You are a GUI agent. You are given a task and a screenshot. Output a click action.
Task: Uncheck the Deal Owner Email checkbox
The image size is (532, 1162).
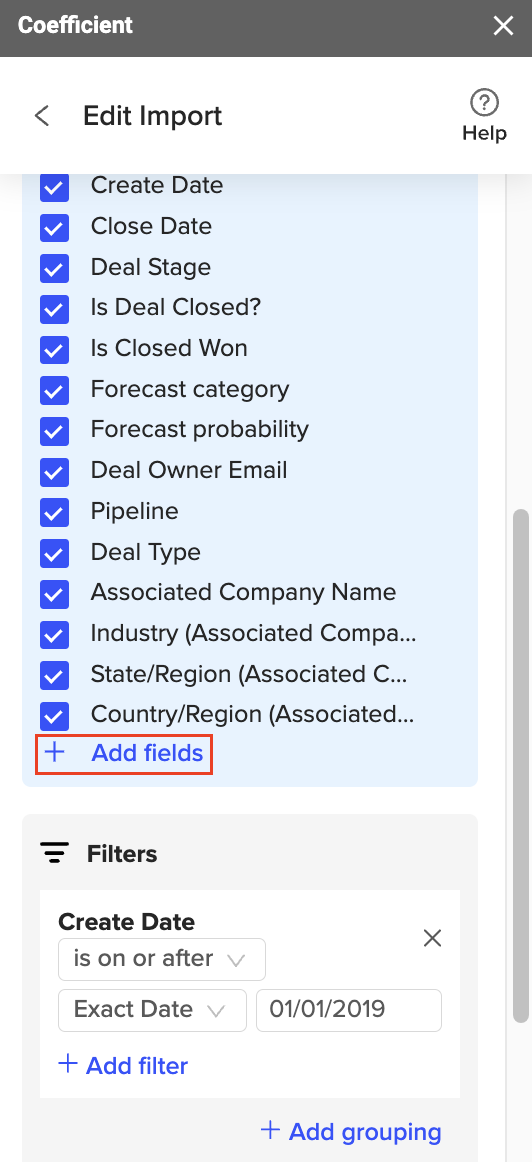click(x=54, y=471)
